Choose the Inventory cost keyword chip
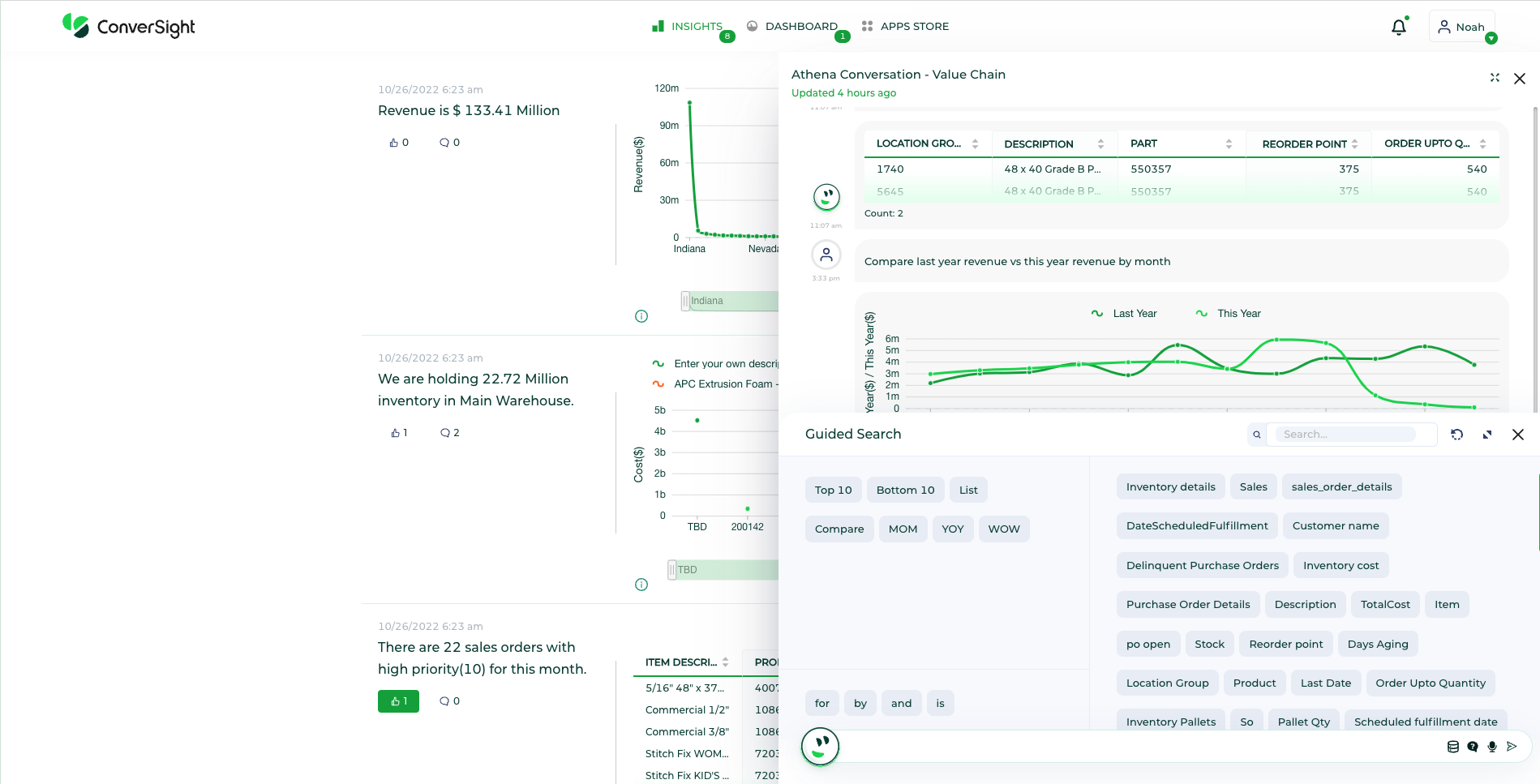The height and width of the screenshot is (784, 1540). [x=1341, y=566]
